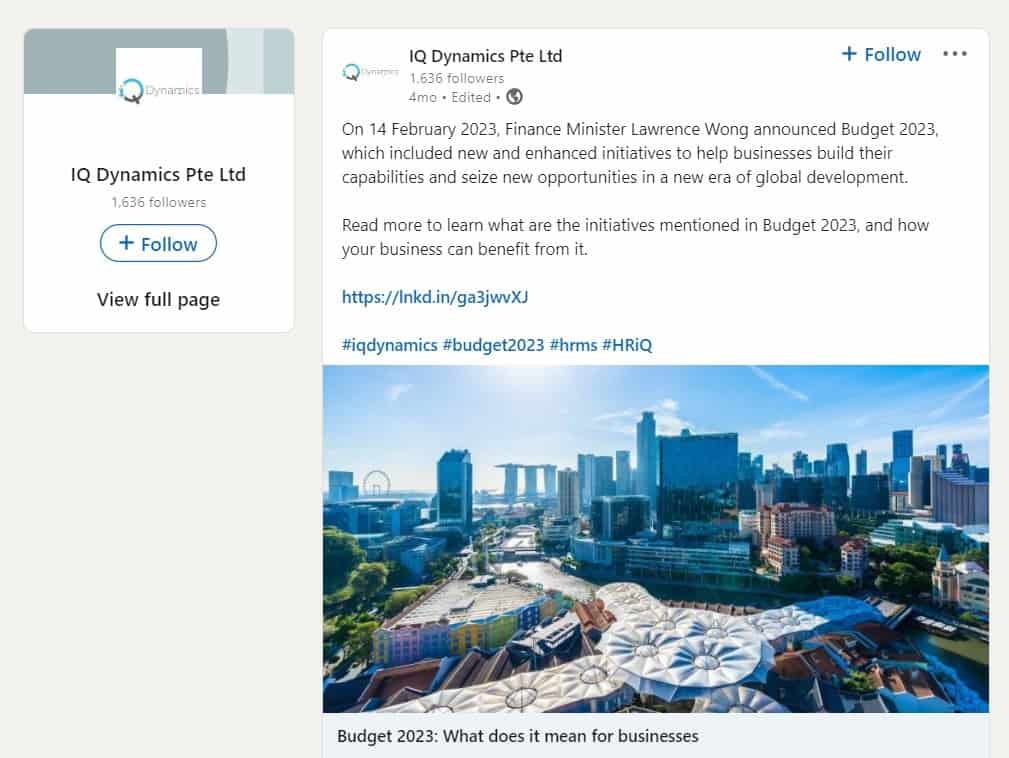Click IQ Dynamics logo in sidebar card

point(159,76)
